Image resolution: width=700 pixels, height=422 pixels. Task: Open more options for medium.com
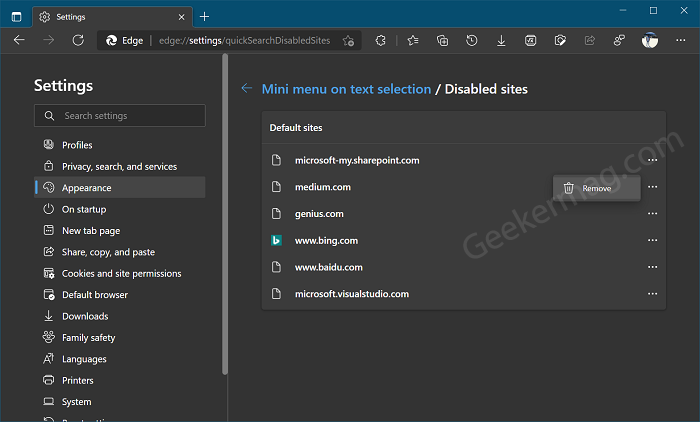pos(652,187)
